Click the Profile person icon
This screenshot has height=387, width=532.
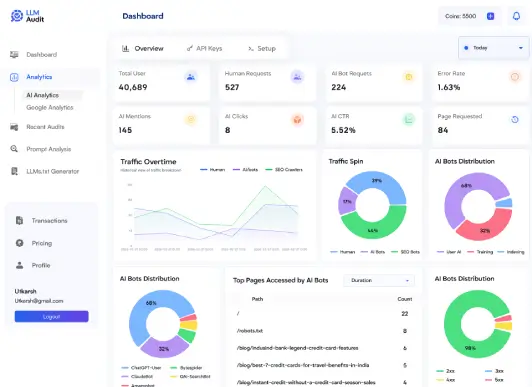[x=20, y=265]
